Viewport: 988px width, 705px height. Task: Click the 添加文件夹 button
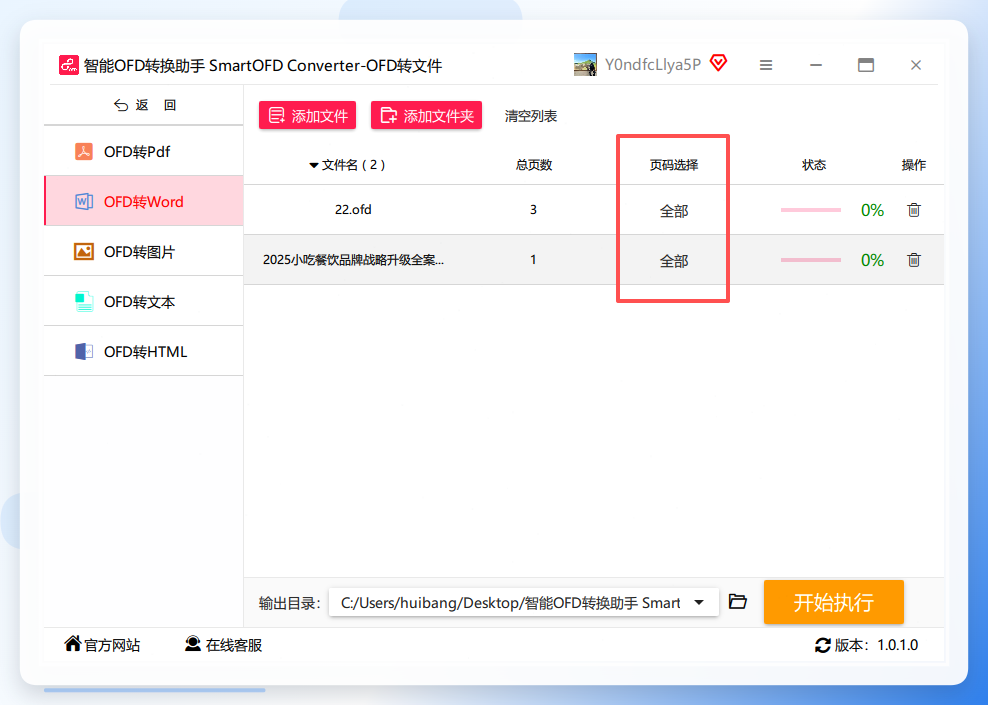(x=427, y=115)
